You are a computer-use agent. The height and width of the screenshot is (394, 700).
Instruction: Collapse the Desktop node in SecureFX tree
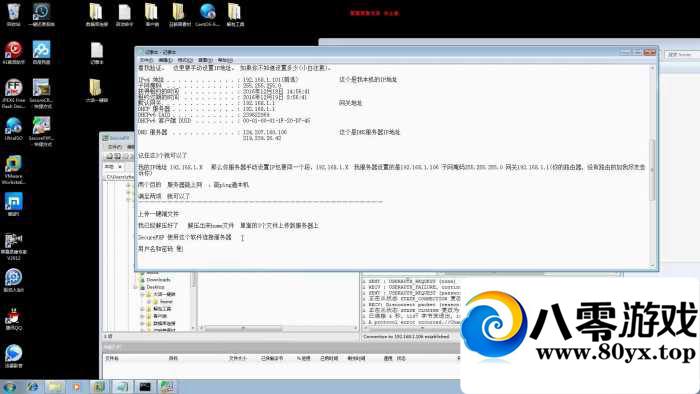[x=136, y=287]
